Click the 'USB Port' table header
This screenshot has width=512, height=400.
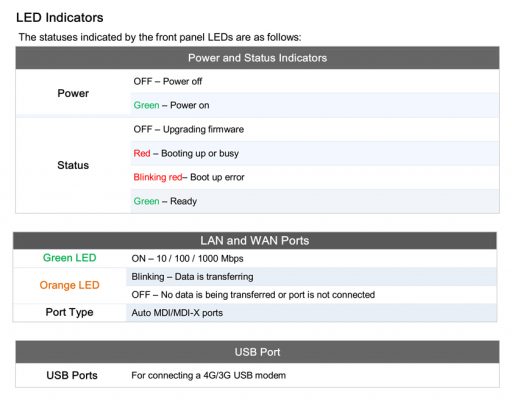coord(257,352)
